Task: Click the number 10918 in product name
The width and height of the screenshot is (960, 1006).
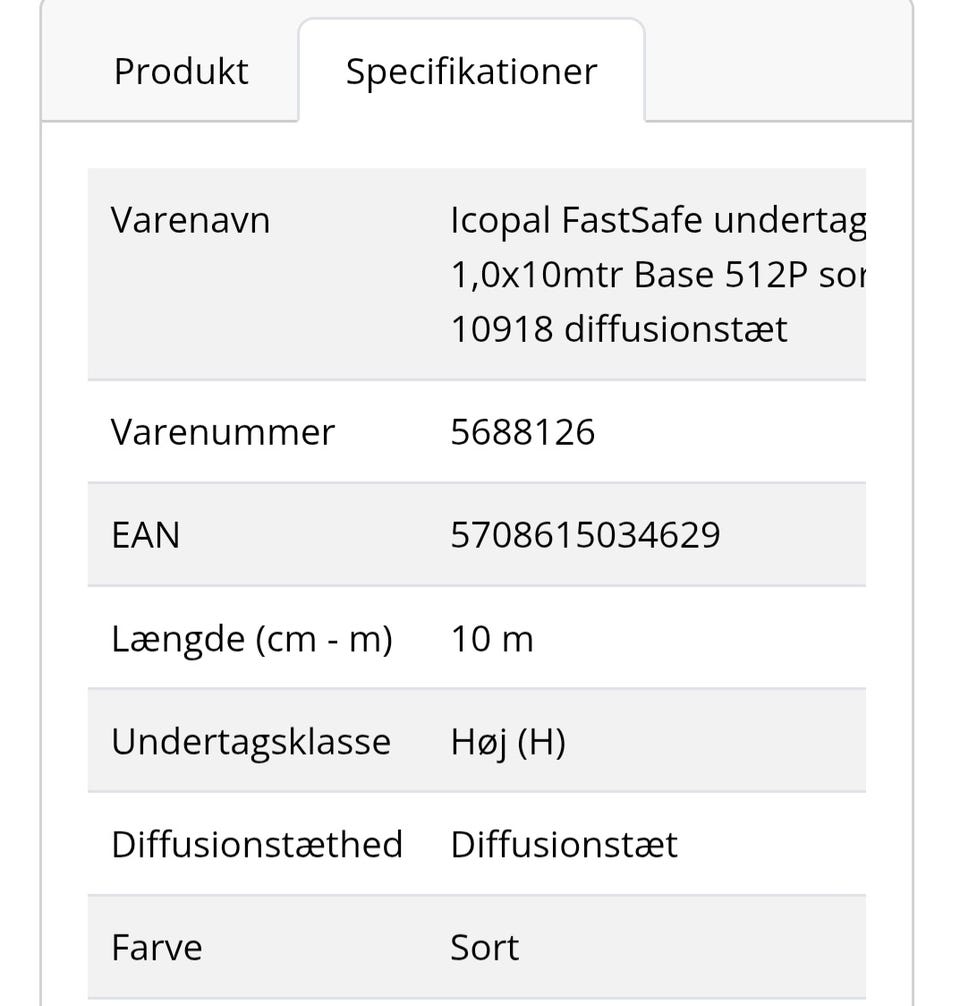Action: pos(502,329)
